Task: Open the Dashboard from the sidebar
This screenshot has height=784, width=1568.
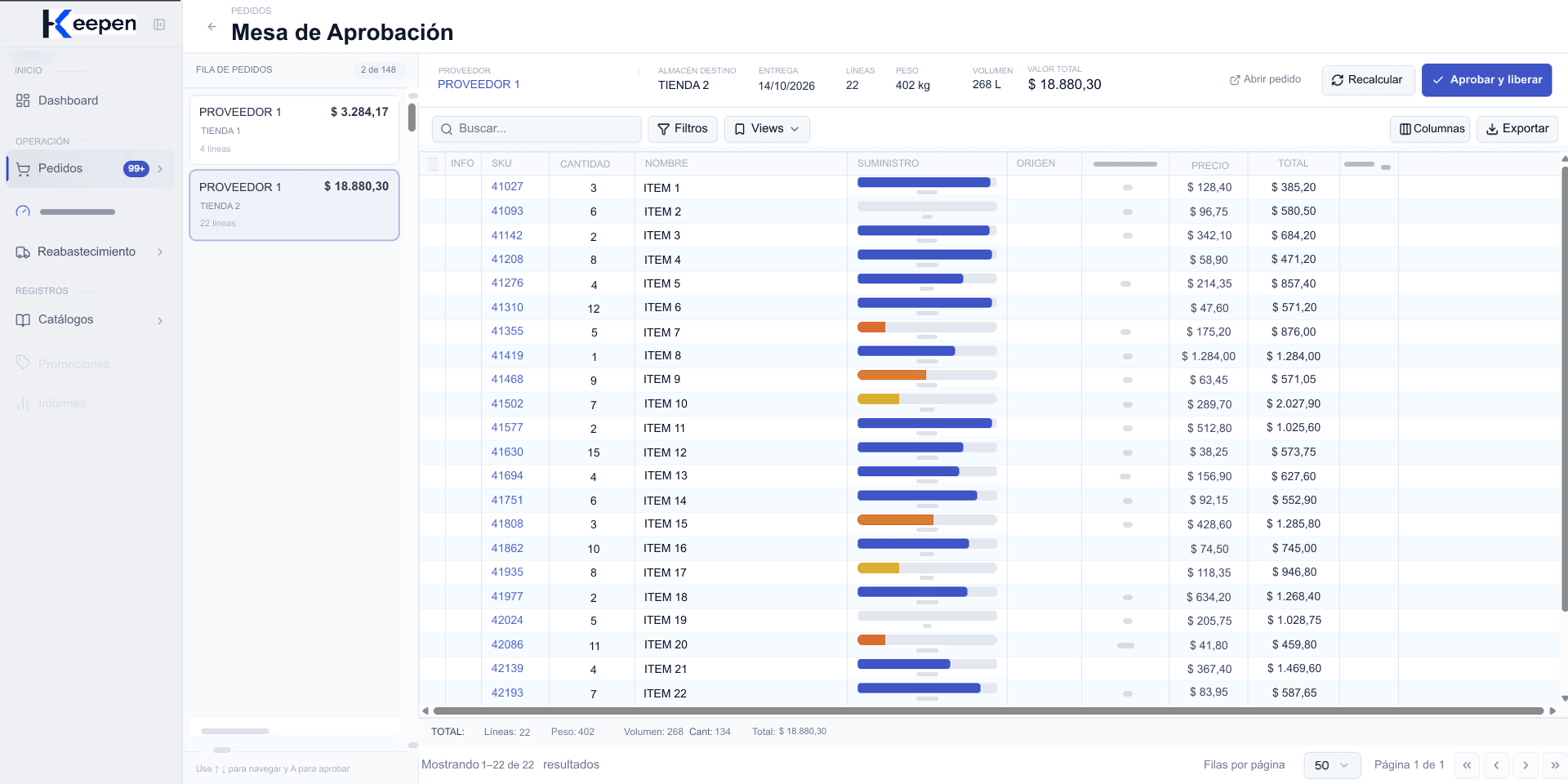Action: 68,100
